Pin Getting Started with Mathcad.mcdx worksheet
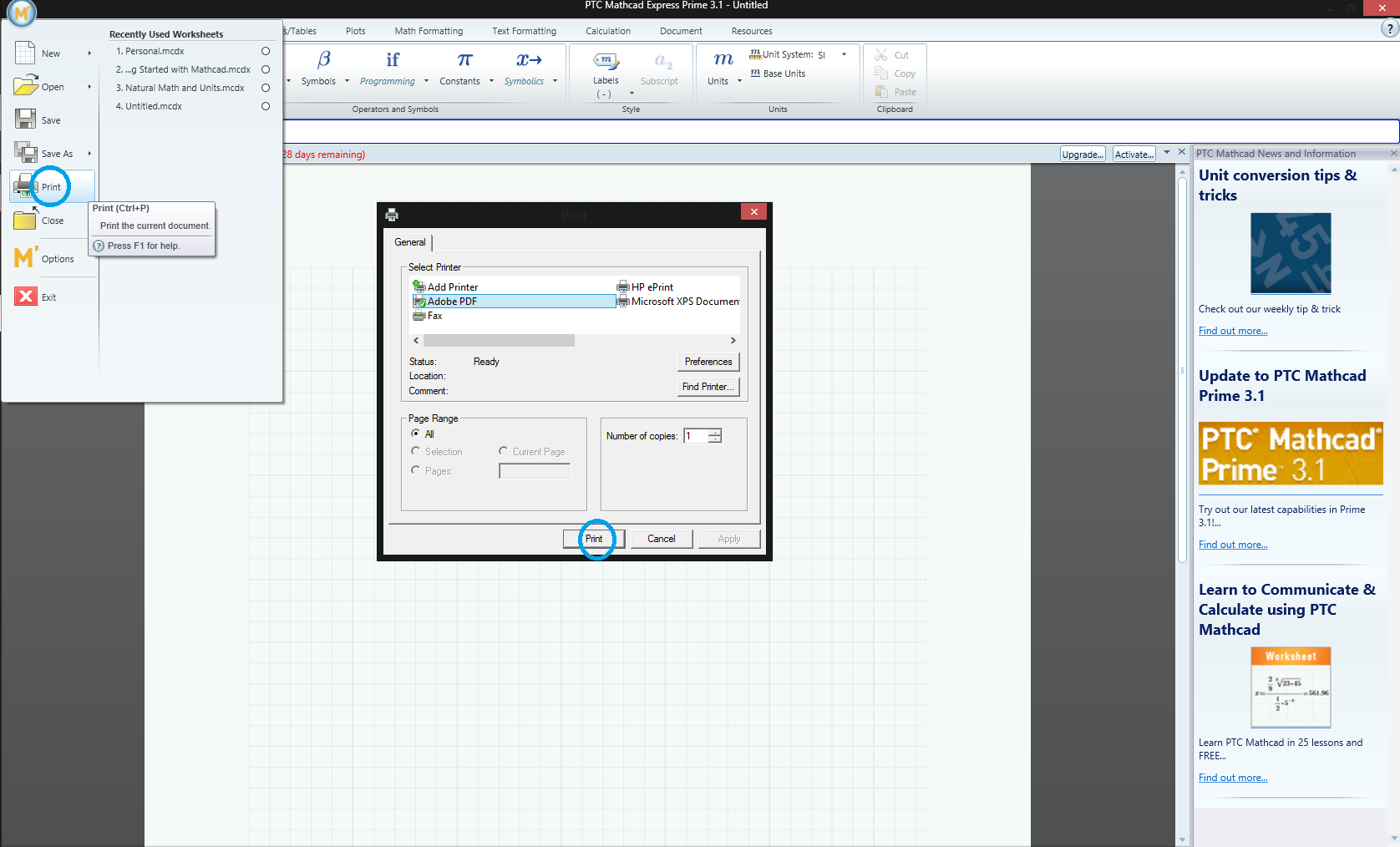This screenshot has width=1400, height=847. (266, 69)
